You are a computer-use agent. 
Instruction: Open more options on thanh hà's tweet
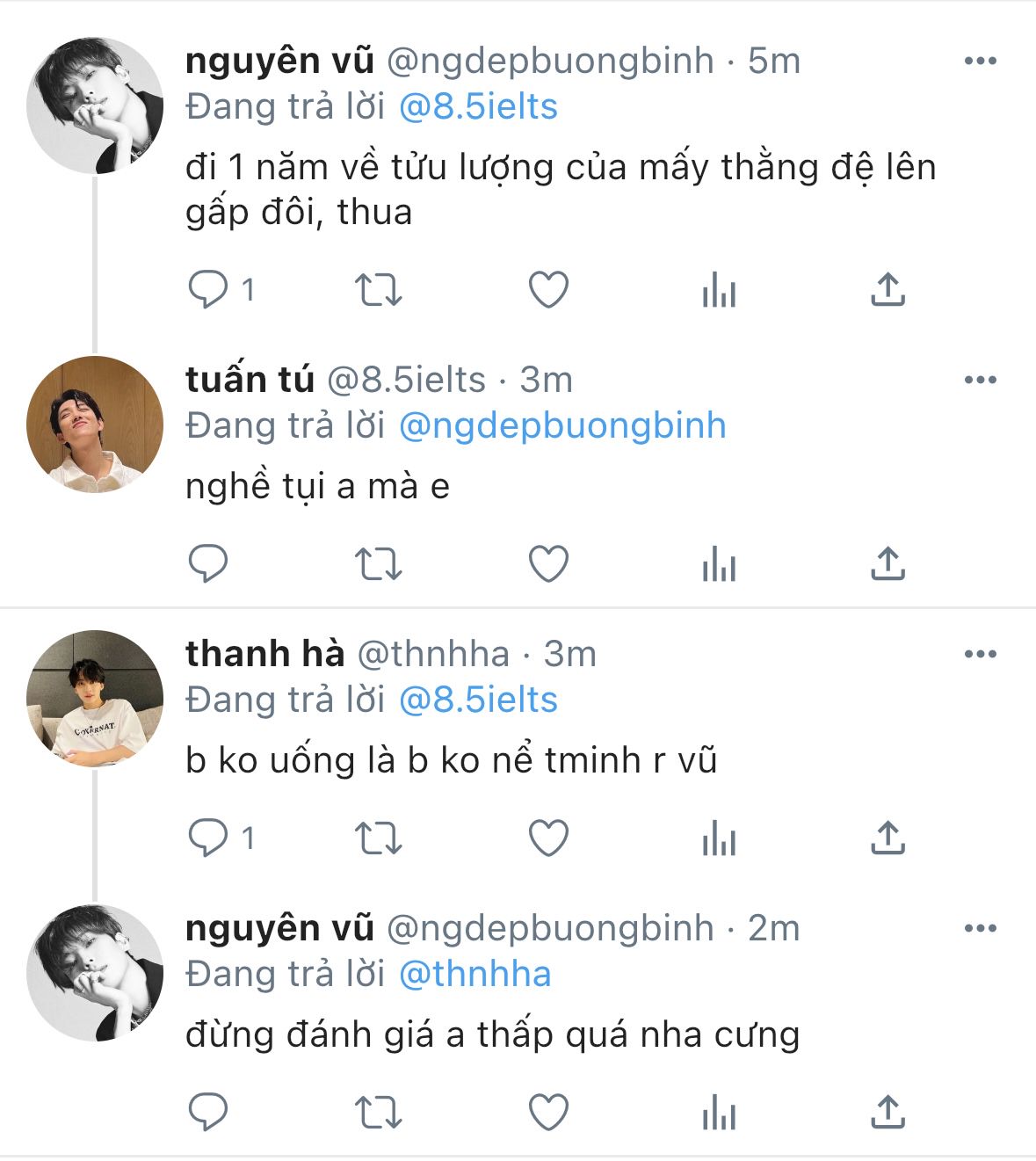(x=980, y=654)
